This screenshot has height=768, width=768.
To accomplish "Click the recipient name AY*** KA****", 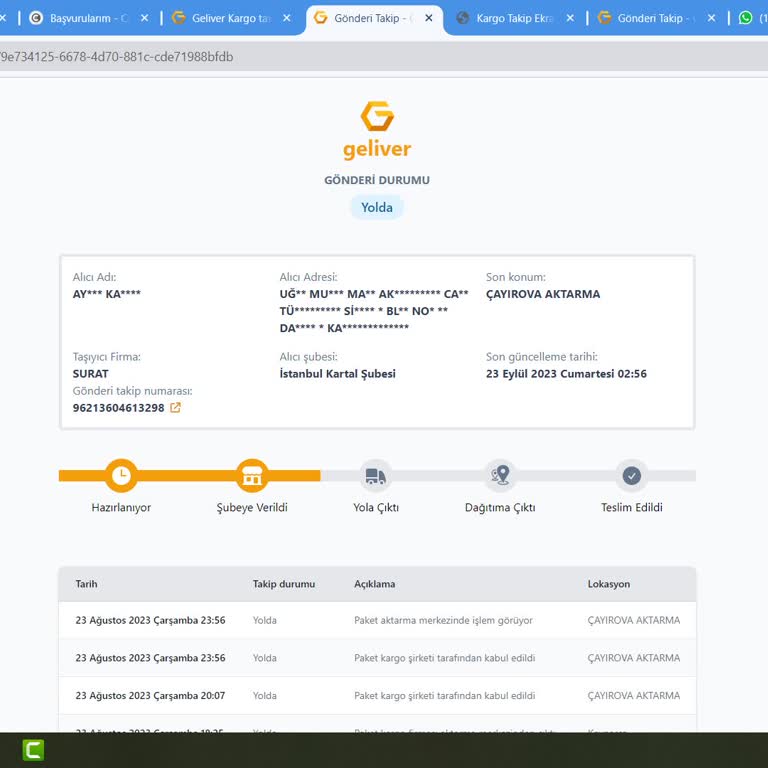I will 107,294.
